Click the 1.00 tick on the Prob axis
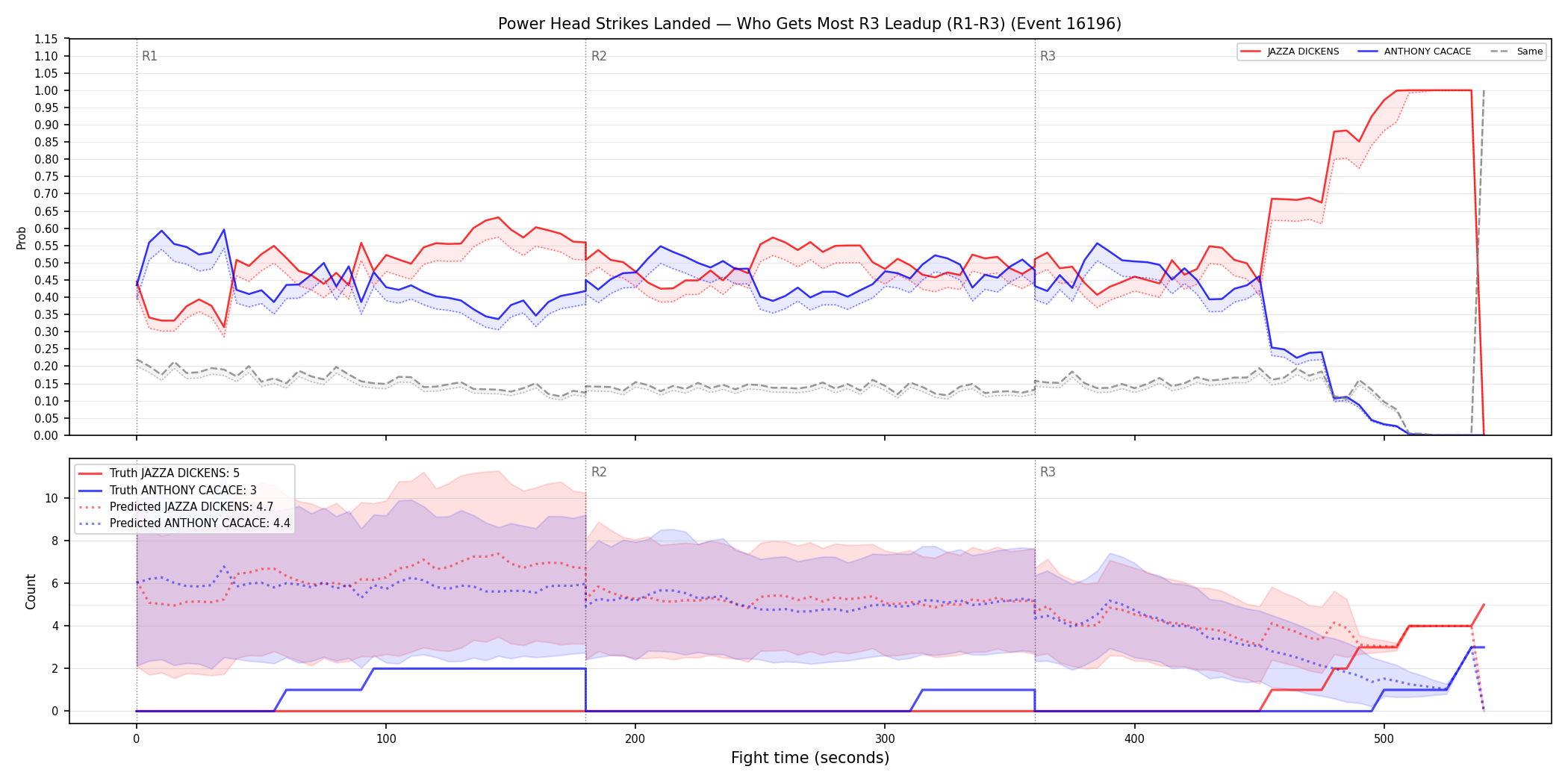The width and height of the screenshot is (1568, 784). tap(46, 90)
